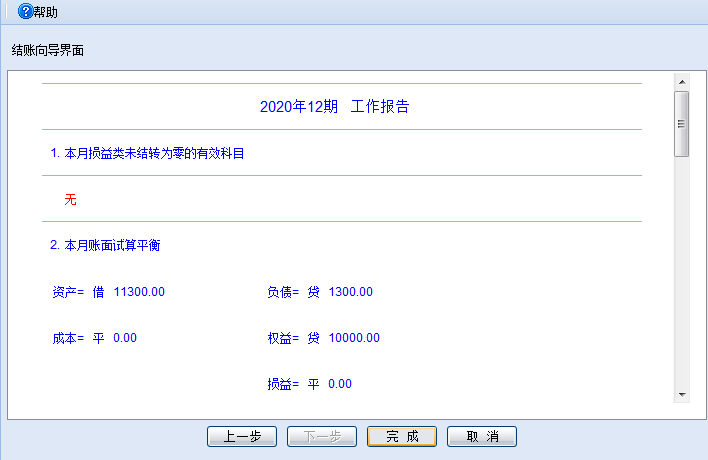Screen dimensions: 708x460
Task: Click the 成本 value 0.00
Action: (125, 338)
